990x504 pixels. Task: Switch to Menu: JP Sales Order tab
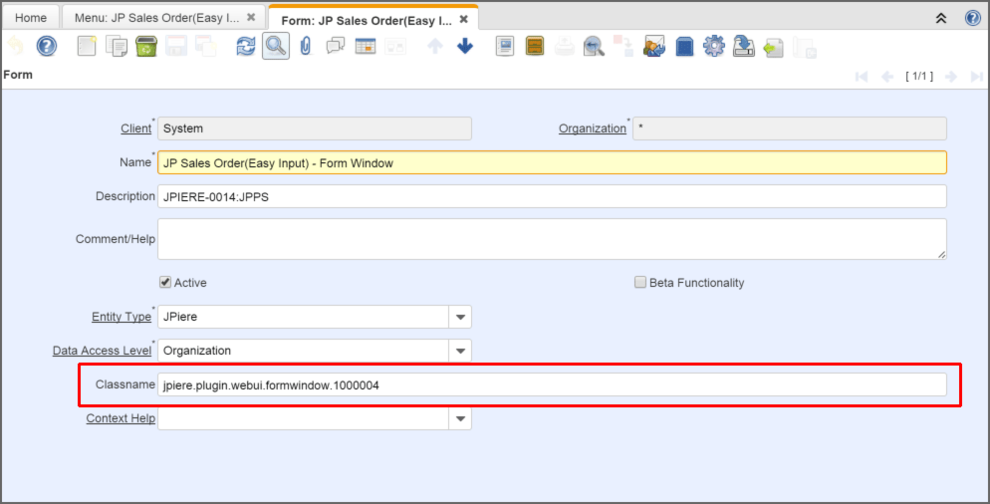coord(157,18)
